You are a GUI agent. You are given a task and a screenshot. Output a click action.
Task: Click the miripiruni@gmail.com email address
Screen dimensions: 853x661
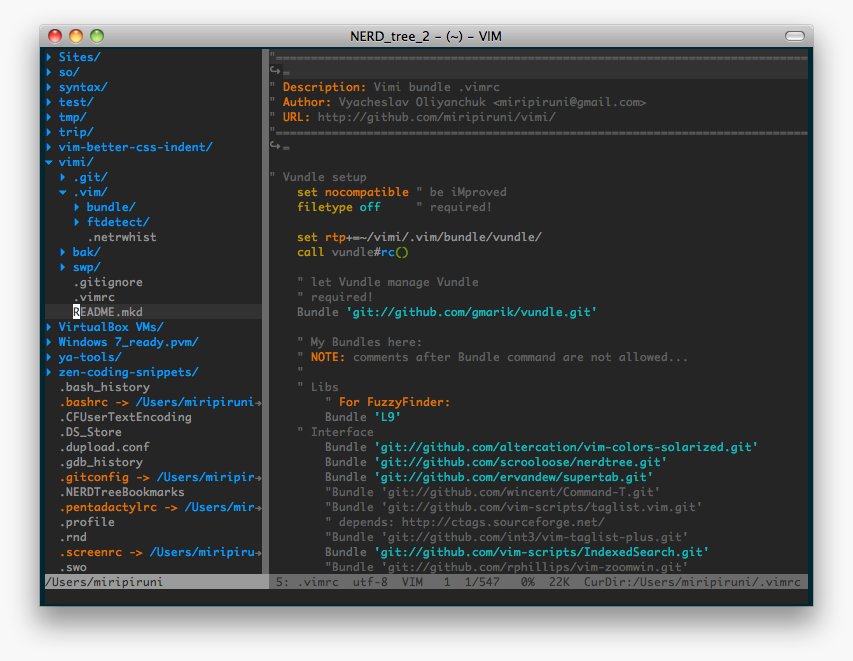coord(569,102)
